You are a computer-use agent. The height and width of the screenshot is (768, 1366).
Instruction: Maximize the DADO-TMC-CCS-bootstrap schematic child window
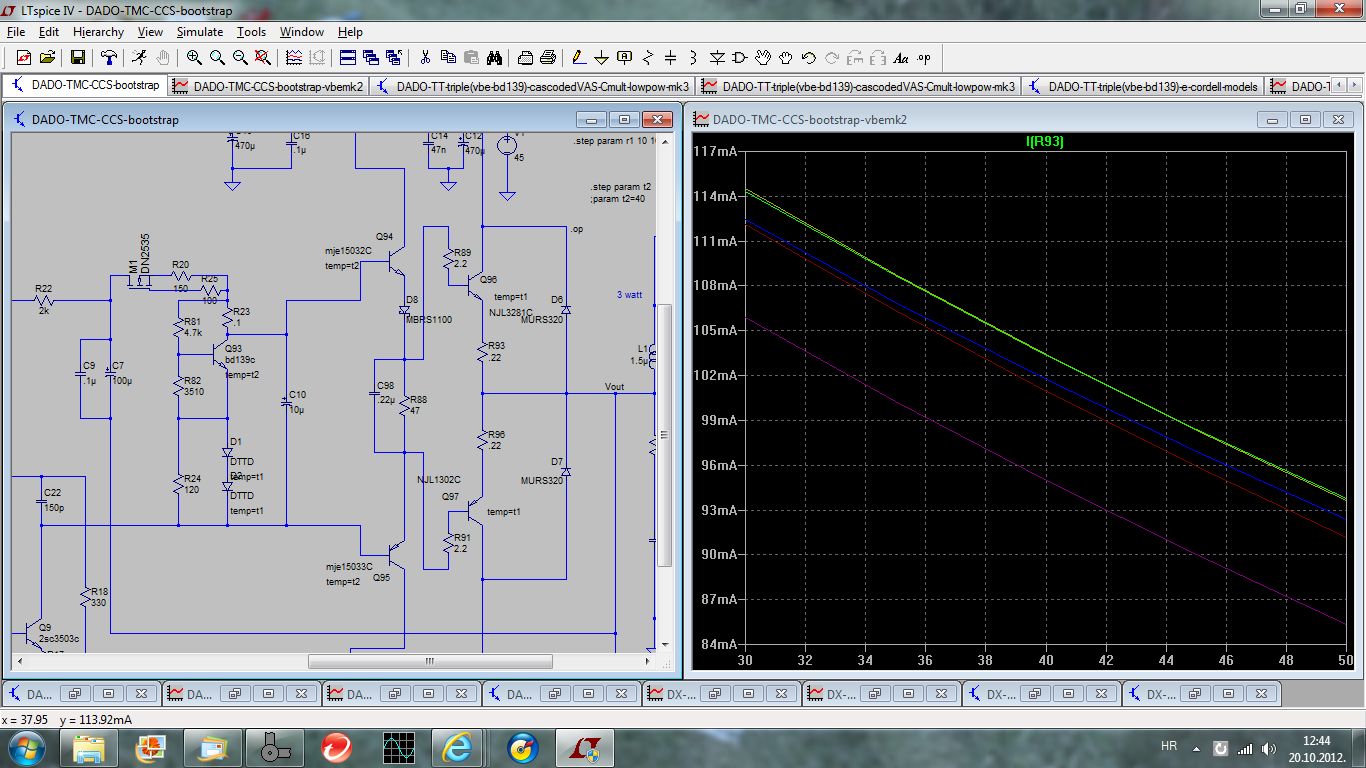point(622,119)
